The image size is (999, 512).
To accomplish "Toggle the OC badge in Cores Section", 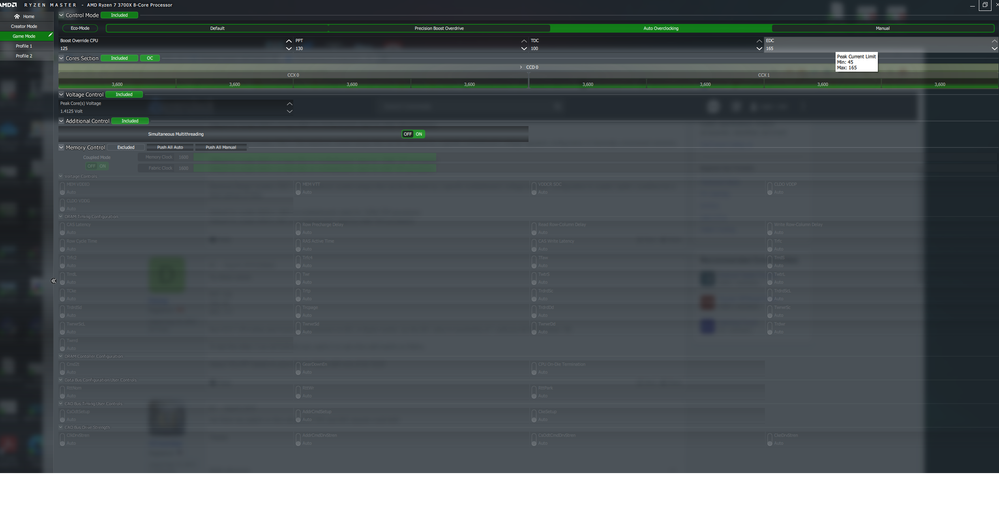I will click(x=150, y=58).
